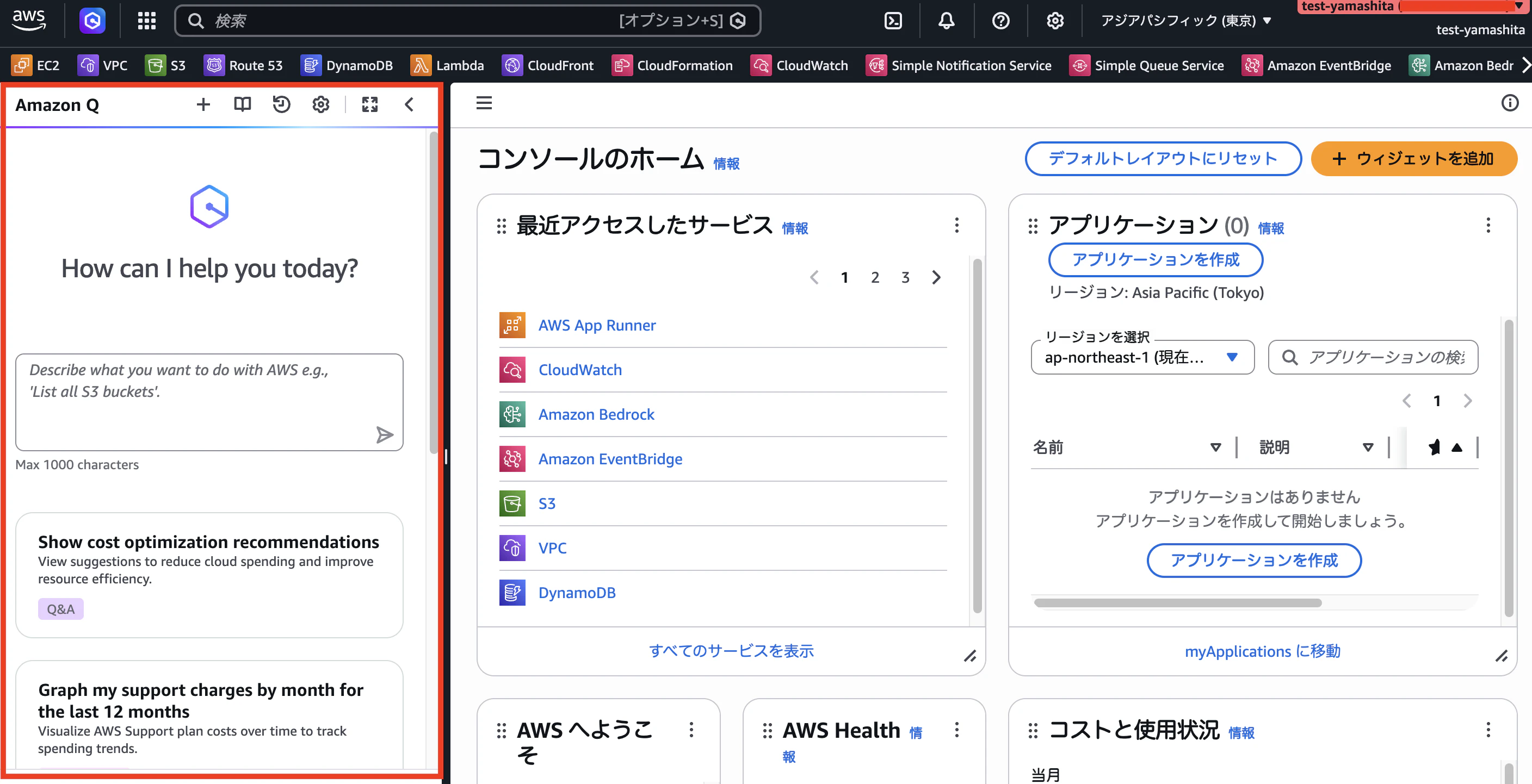1532x784 pixels.
Task: Open the region selector dropdown
Action: 1186,21
